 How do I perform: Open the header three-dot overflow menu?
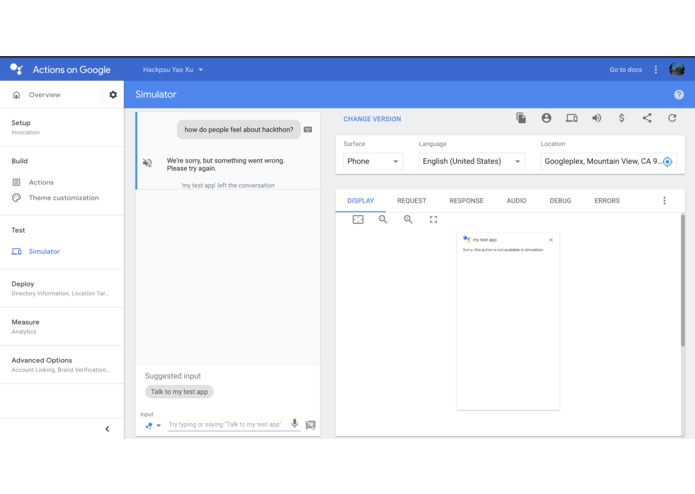656,70
